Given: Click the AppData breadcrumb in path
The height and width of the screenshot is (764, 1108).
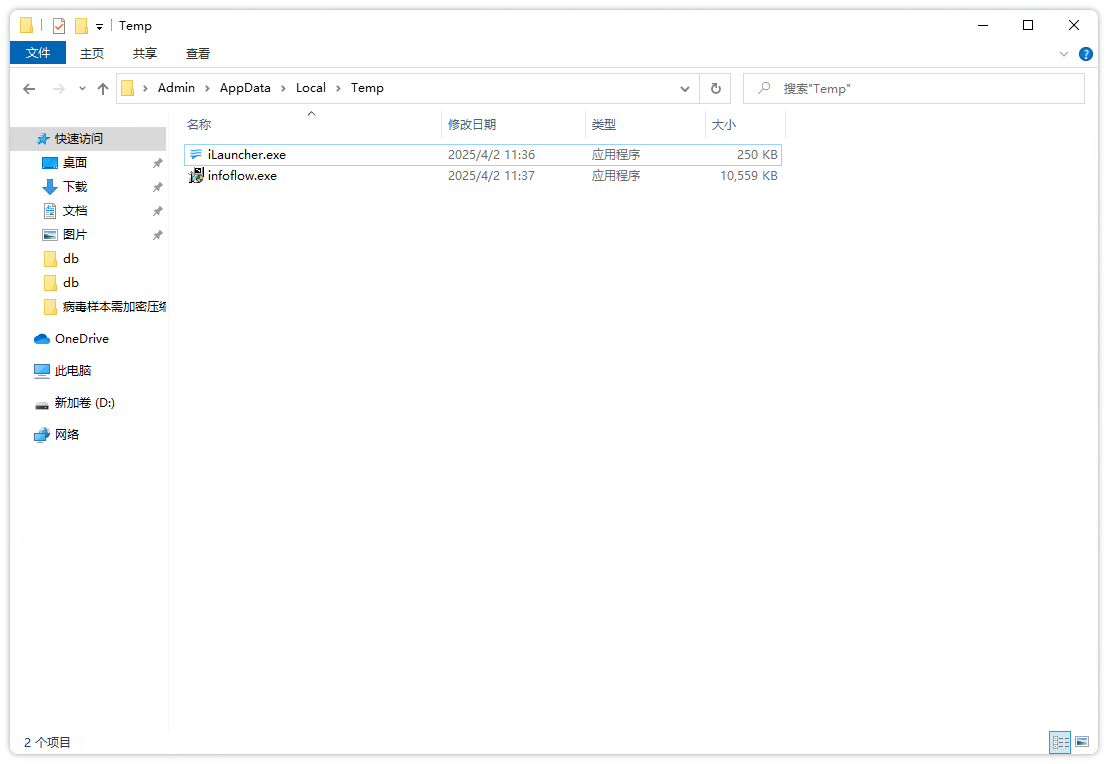Looking at the screenshot, I should tap(245, 88).
